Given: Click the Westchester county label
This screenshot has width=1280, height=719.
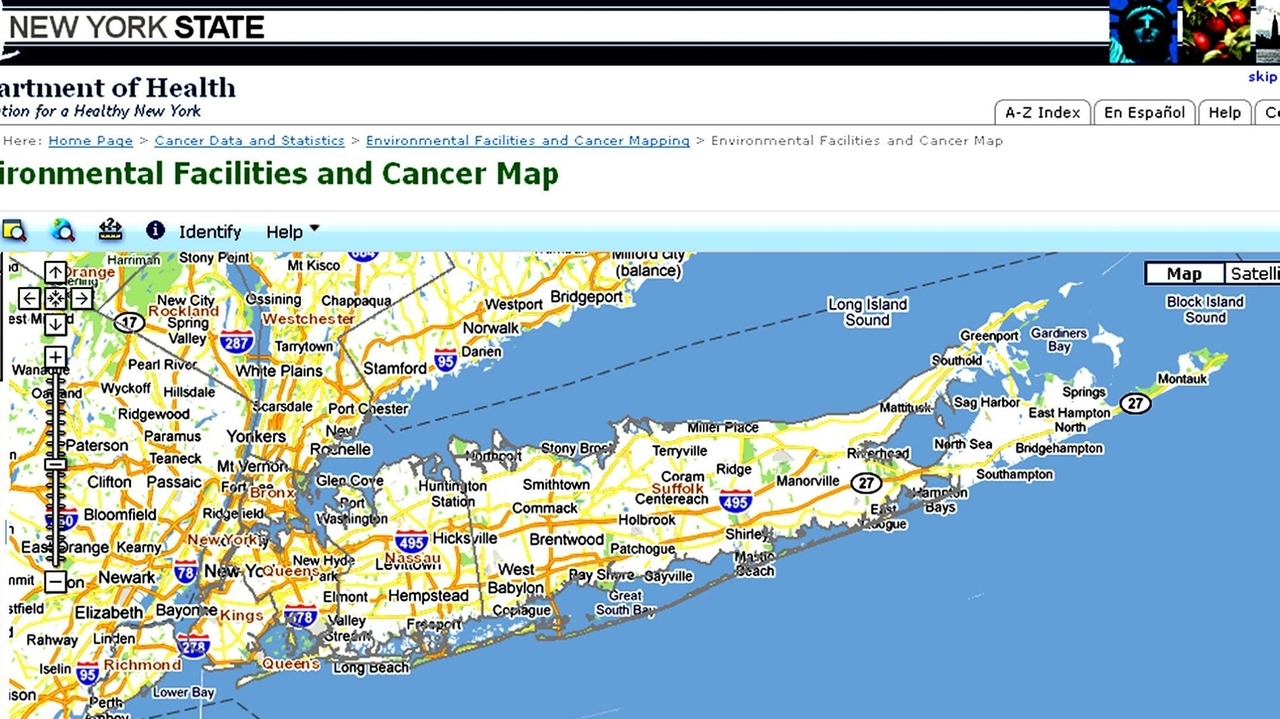Looking at the screenshot, I should coord(309,319).
